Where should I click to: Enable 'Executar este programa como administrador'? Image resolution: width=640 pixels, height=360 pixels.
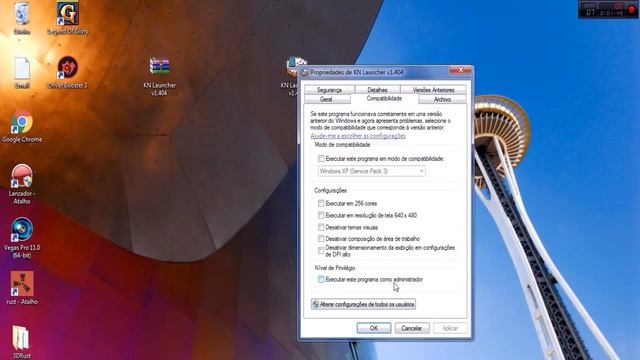[321, 279]
